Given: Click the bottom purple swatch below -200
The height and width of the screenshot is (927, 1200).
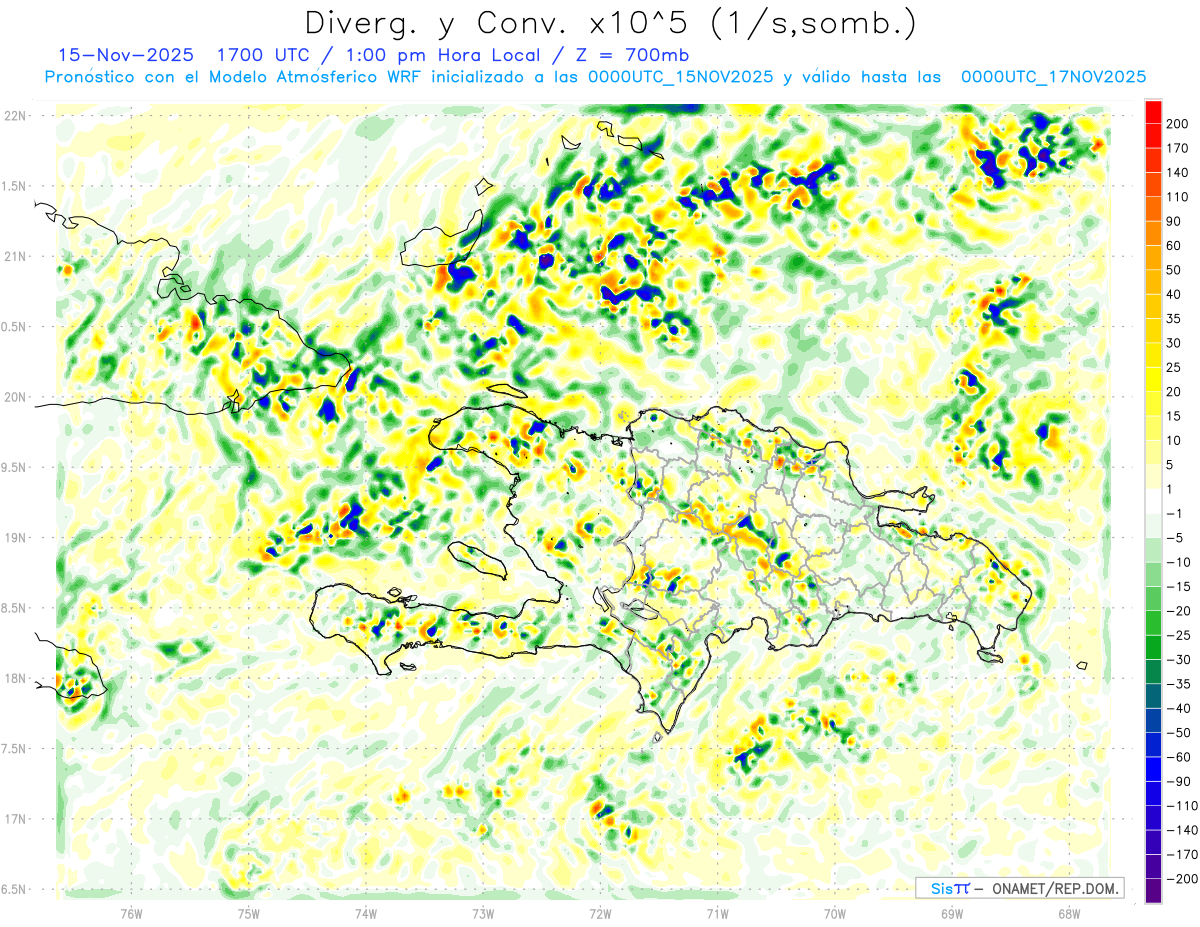Looking at the screenshot, I should (x=1153, y=890).
